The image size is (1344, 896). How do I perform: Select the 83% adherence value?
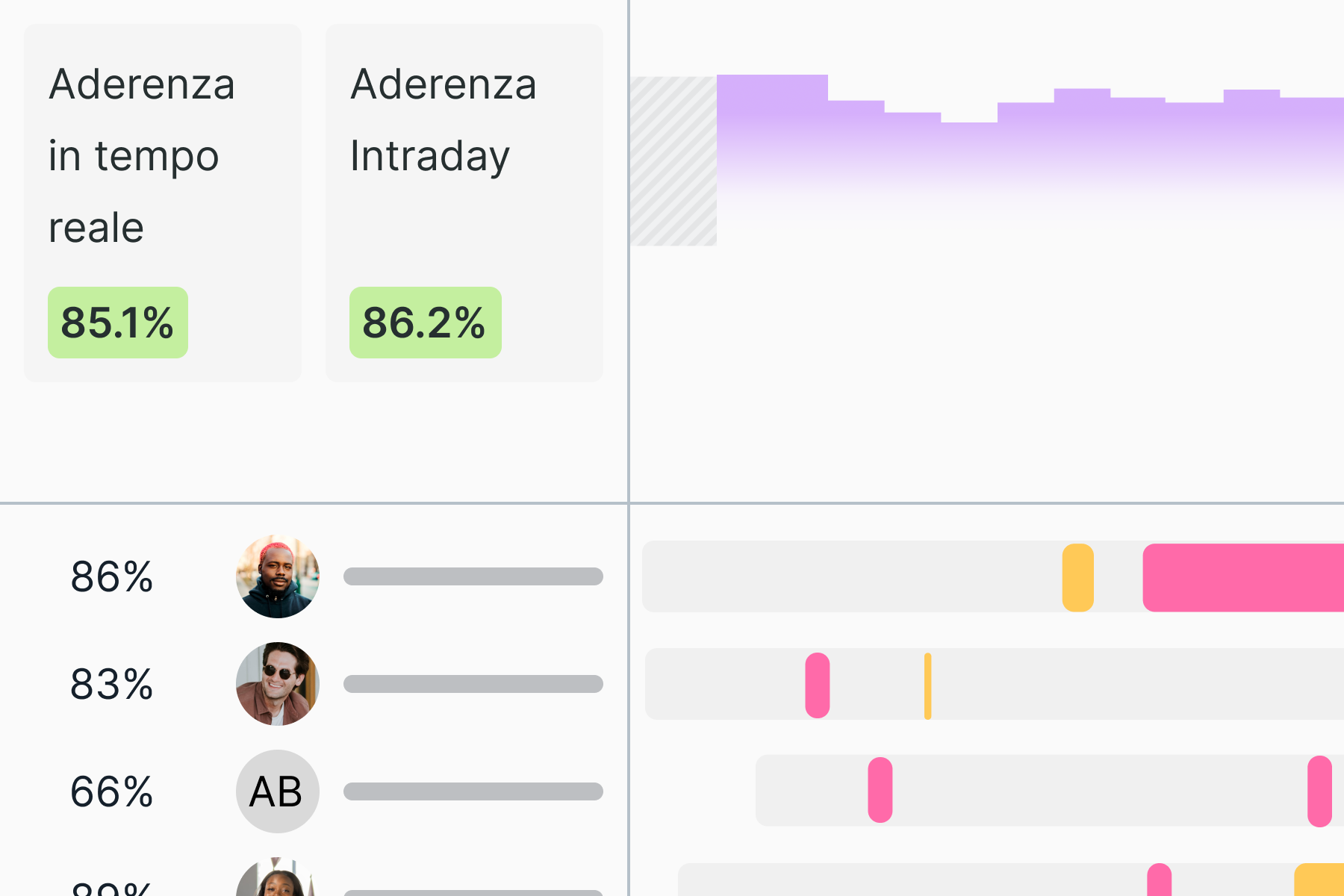112,685
